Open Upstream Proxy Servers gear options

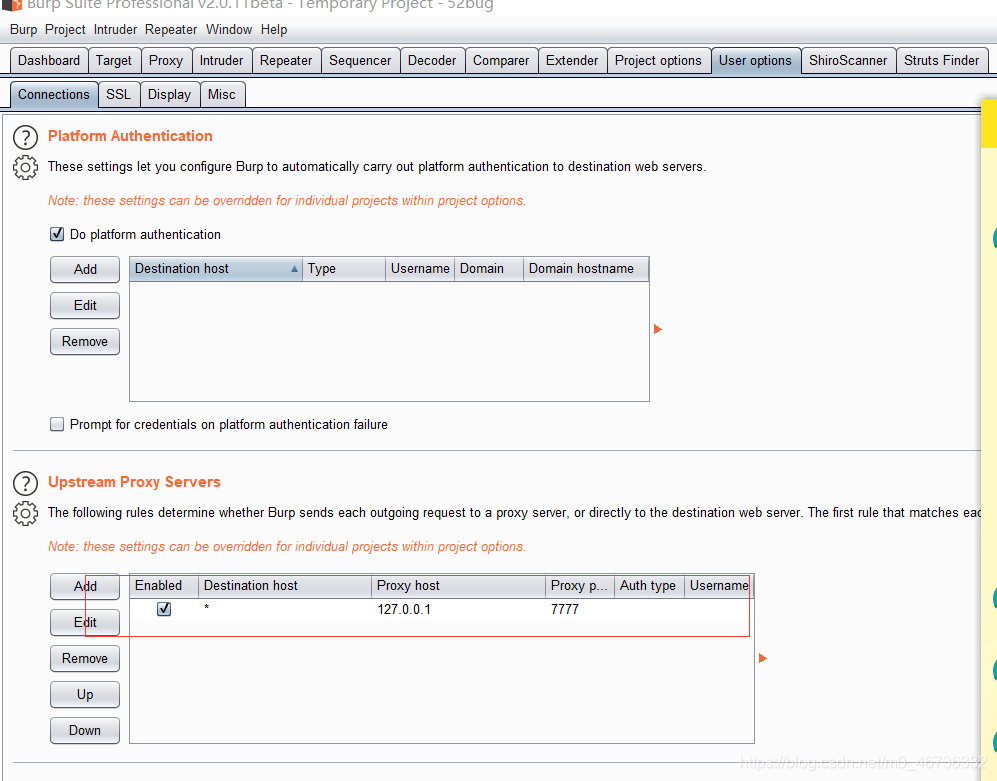[25, 513]
